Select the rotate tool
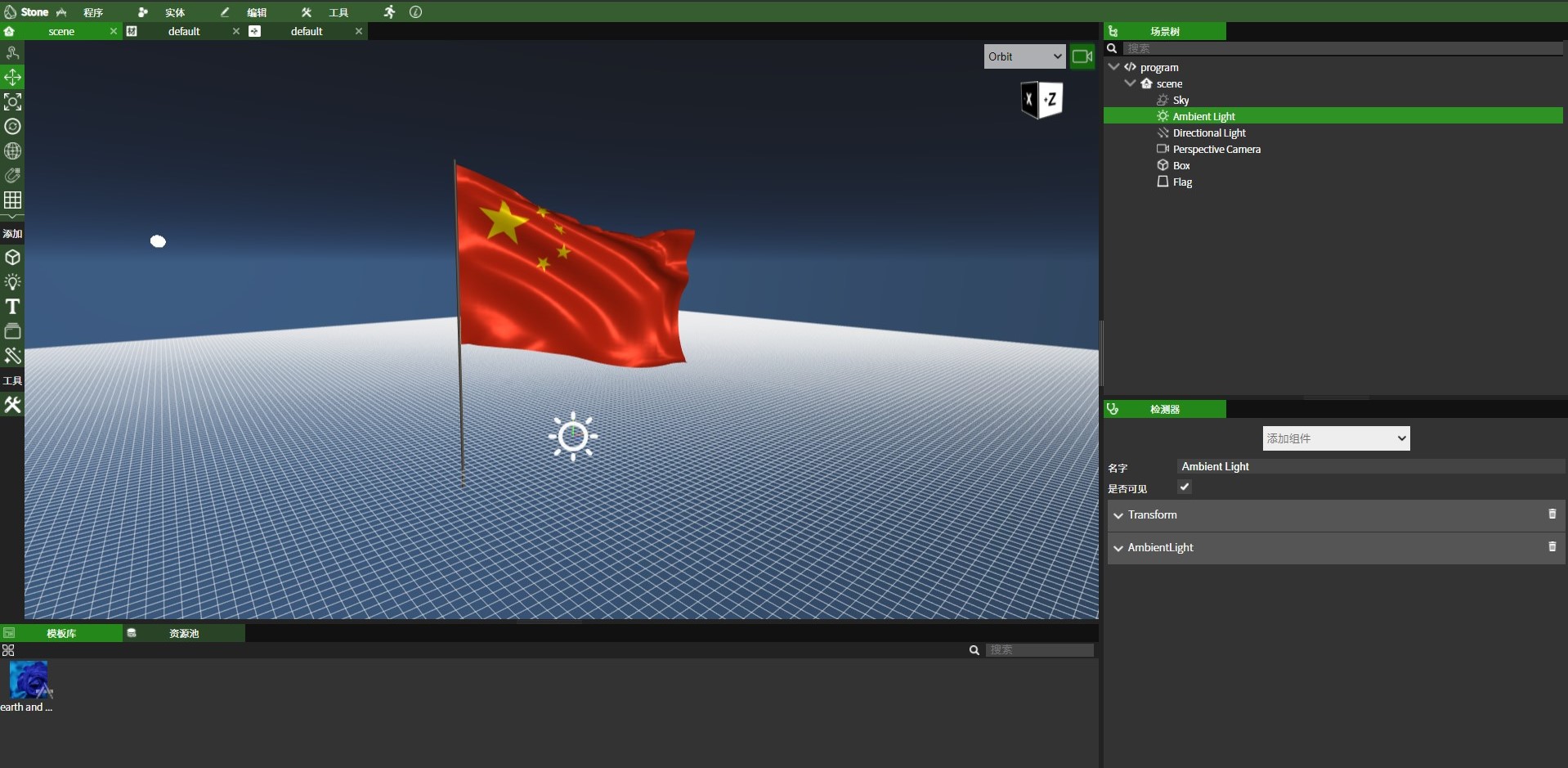The height and width of the screenshot is (768, 1568). 12,127
